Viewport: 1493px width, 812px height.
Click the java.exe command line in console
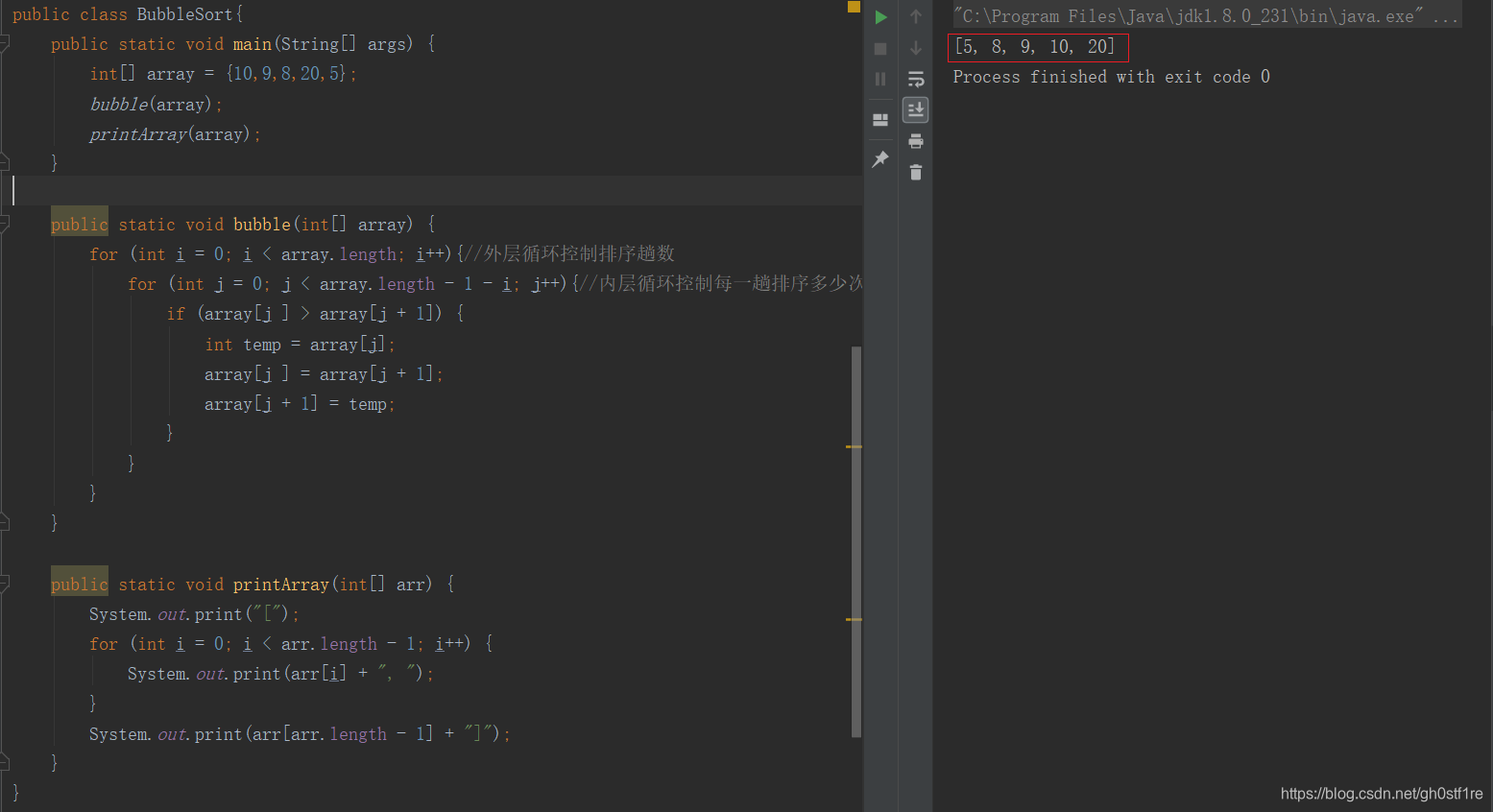1206,16
